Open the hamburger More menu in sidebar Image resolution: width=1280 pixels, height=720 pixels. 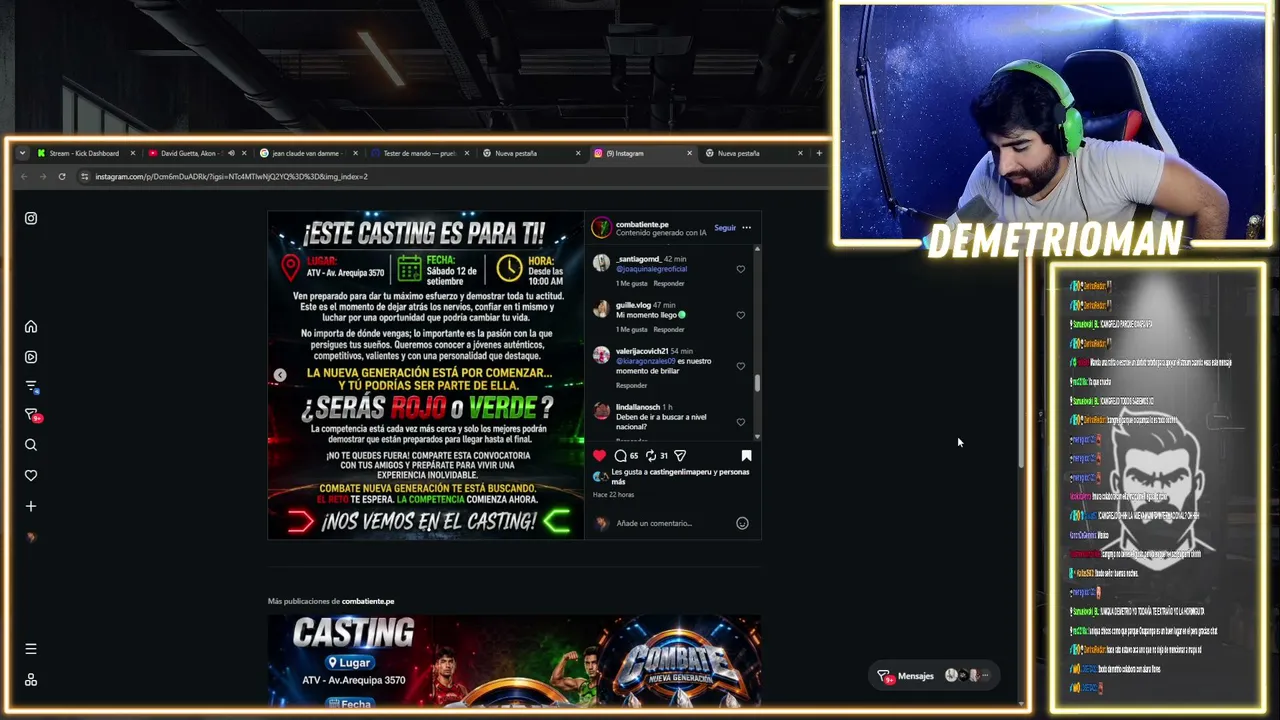(31, 649)
